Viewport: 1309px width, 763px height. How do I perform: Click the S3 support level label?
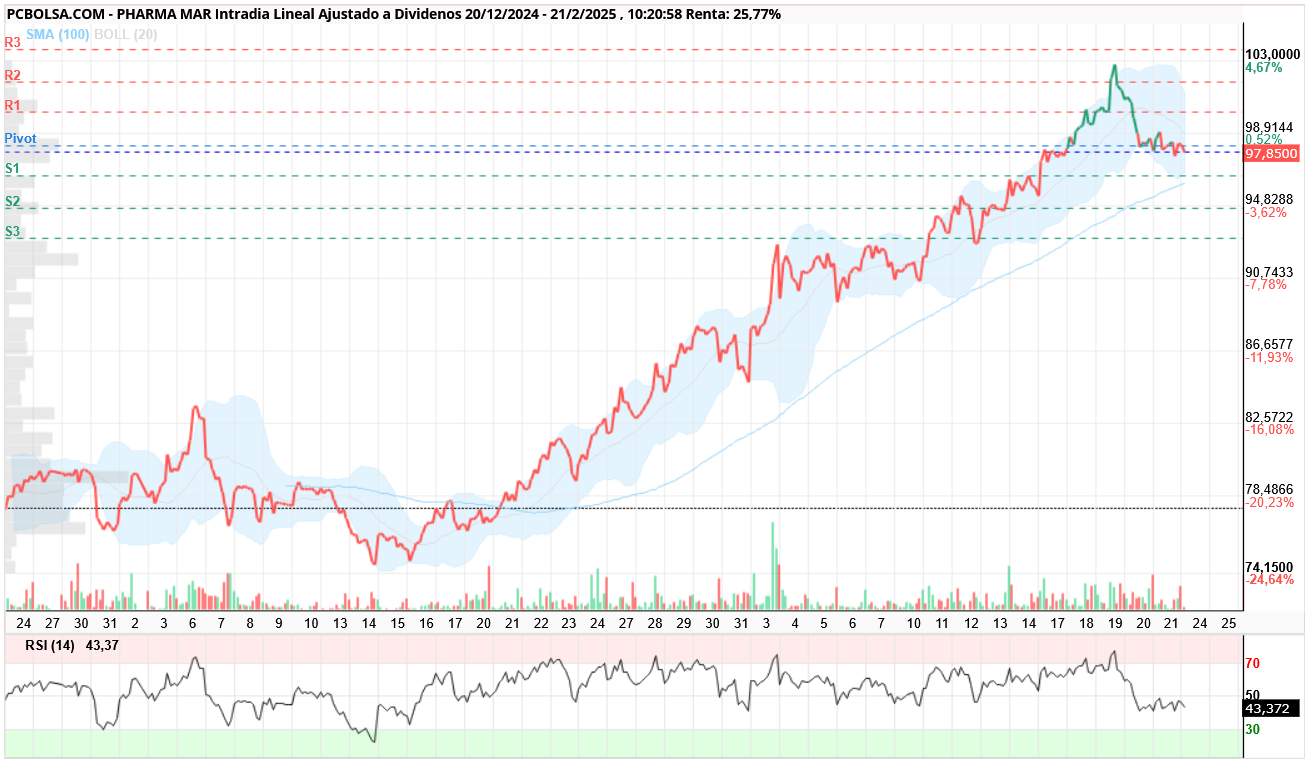click(13, 231)
